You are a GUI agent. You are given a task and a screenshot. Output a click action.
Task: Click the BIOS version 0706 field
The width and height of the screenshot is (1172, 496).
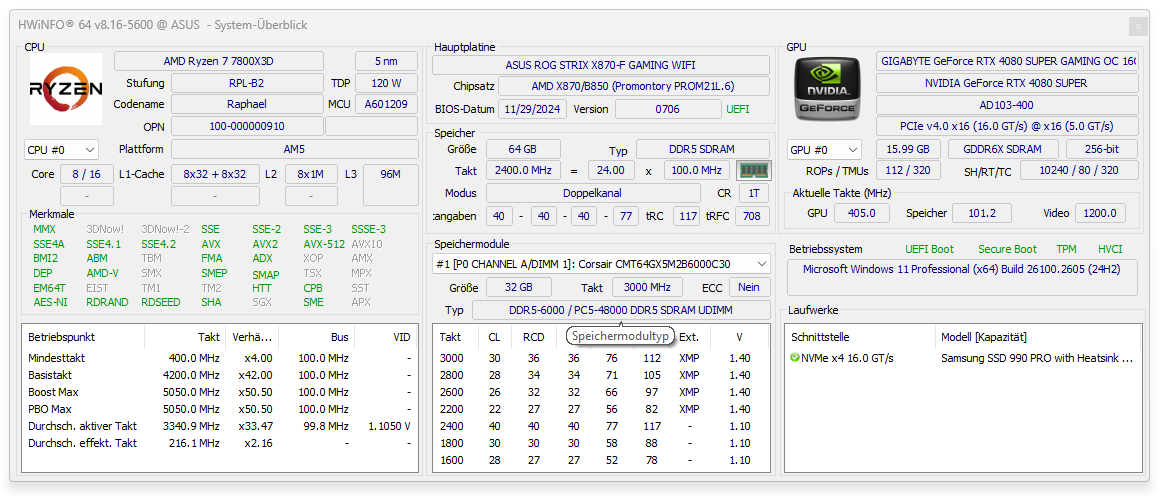(x=667, y=109)
